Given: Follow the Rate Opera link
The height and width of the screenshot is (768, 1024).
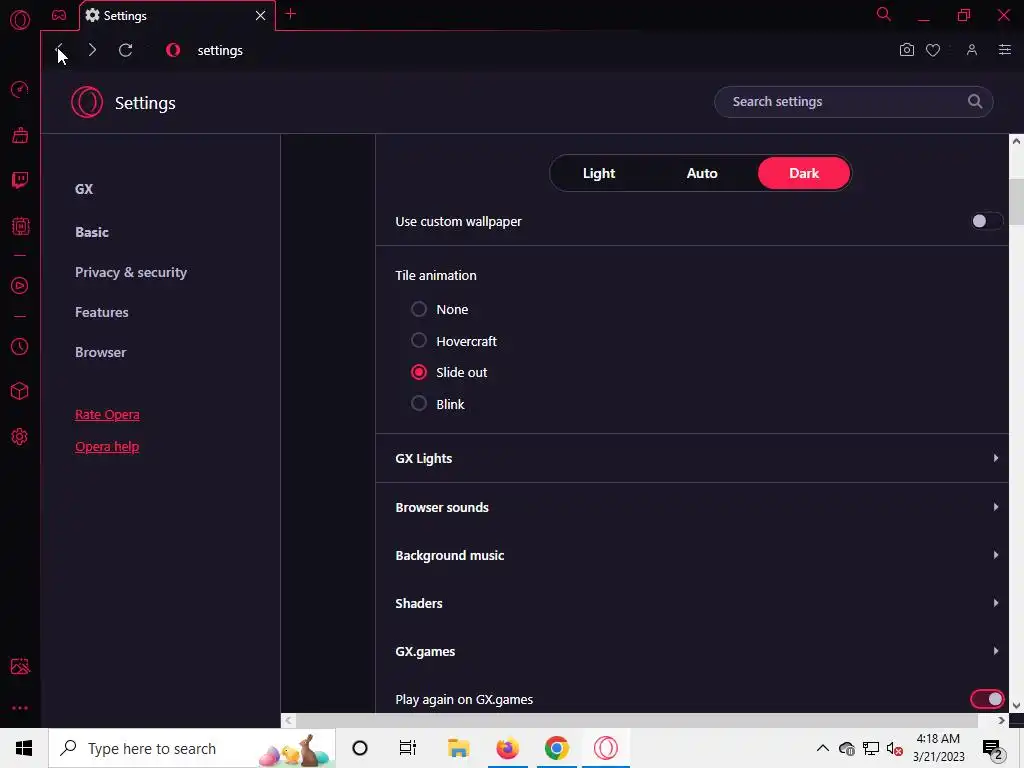Looking at the screenshot, I should point(107,415).
